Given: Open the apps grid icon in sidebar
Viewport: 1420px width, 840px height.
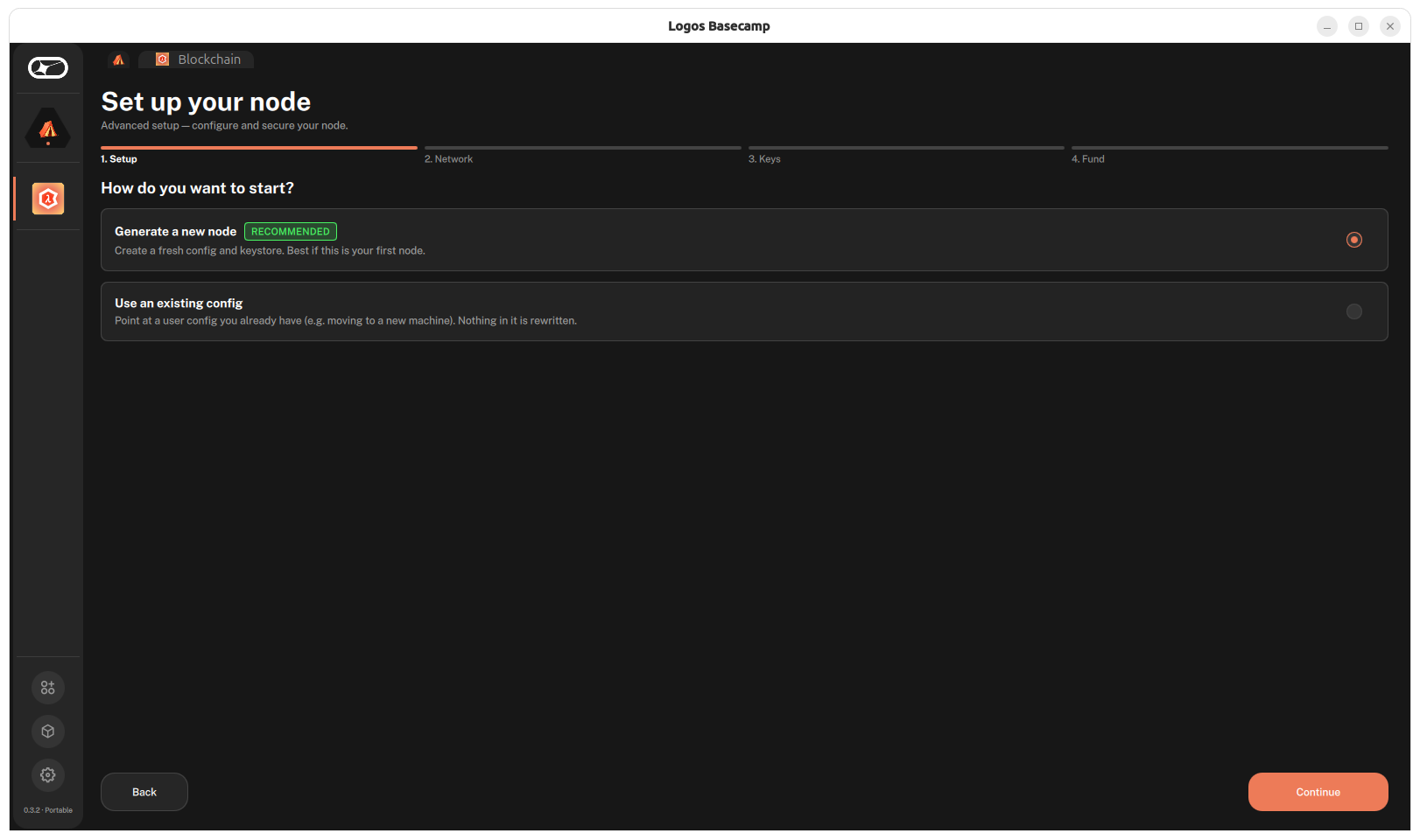Looking at the screenshot, I should pos(48,688).
